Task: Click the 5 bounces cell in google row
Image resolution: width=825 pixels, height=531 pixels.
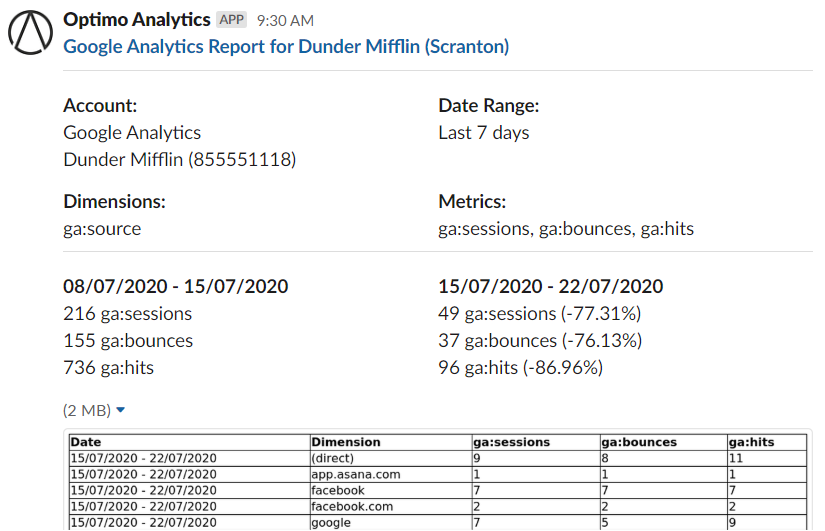Action: click(664, 523)
